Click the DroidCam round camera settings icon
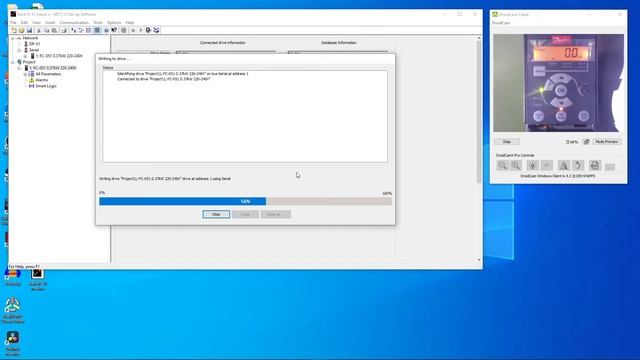The height and width of the screenshot is (360, 640). pos(595,165)
